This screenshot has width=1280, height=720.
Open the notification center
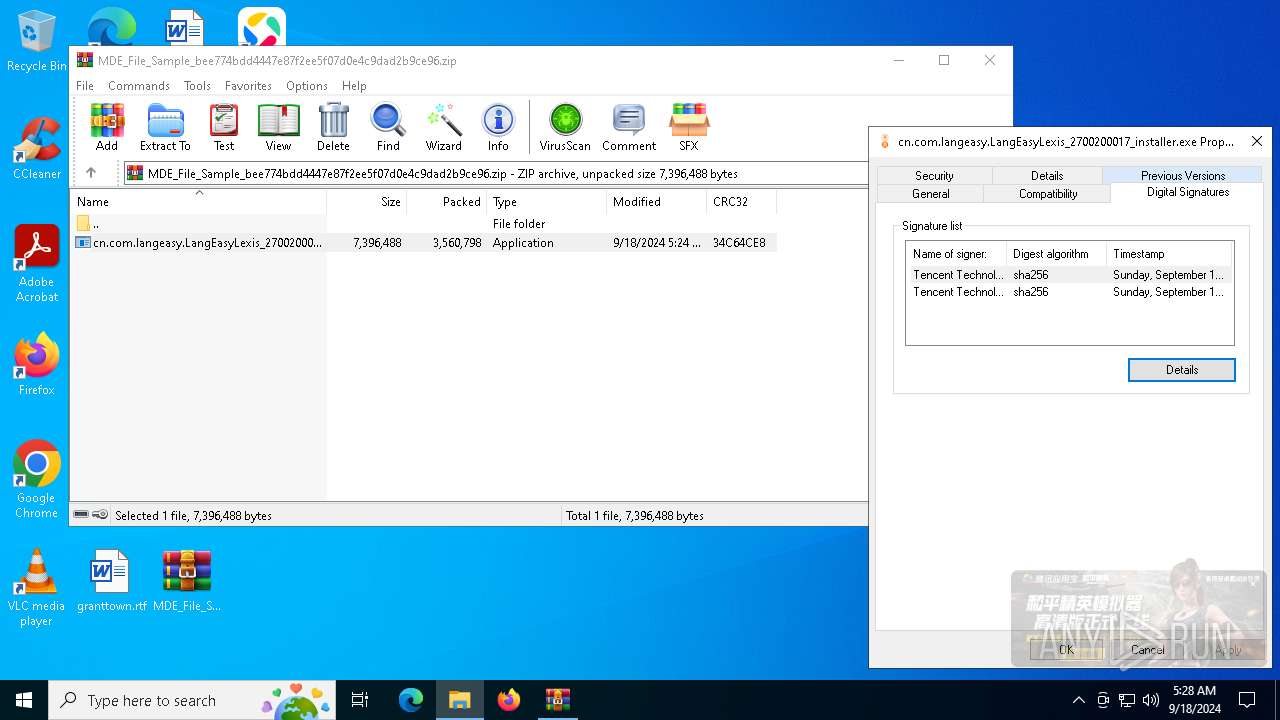click(1247, 700)
